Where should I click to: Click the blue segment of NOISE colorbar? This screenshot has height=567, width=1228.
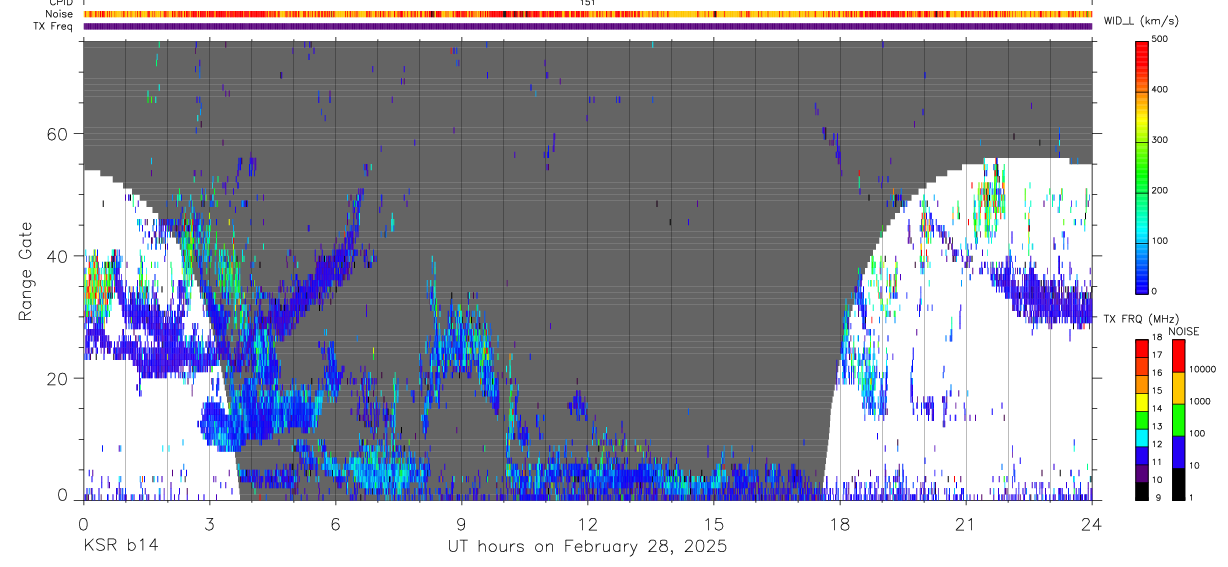click(1179, 452)
